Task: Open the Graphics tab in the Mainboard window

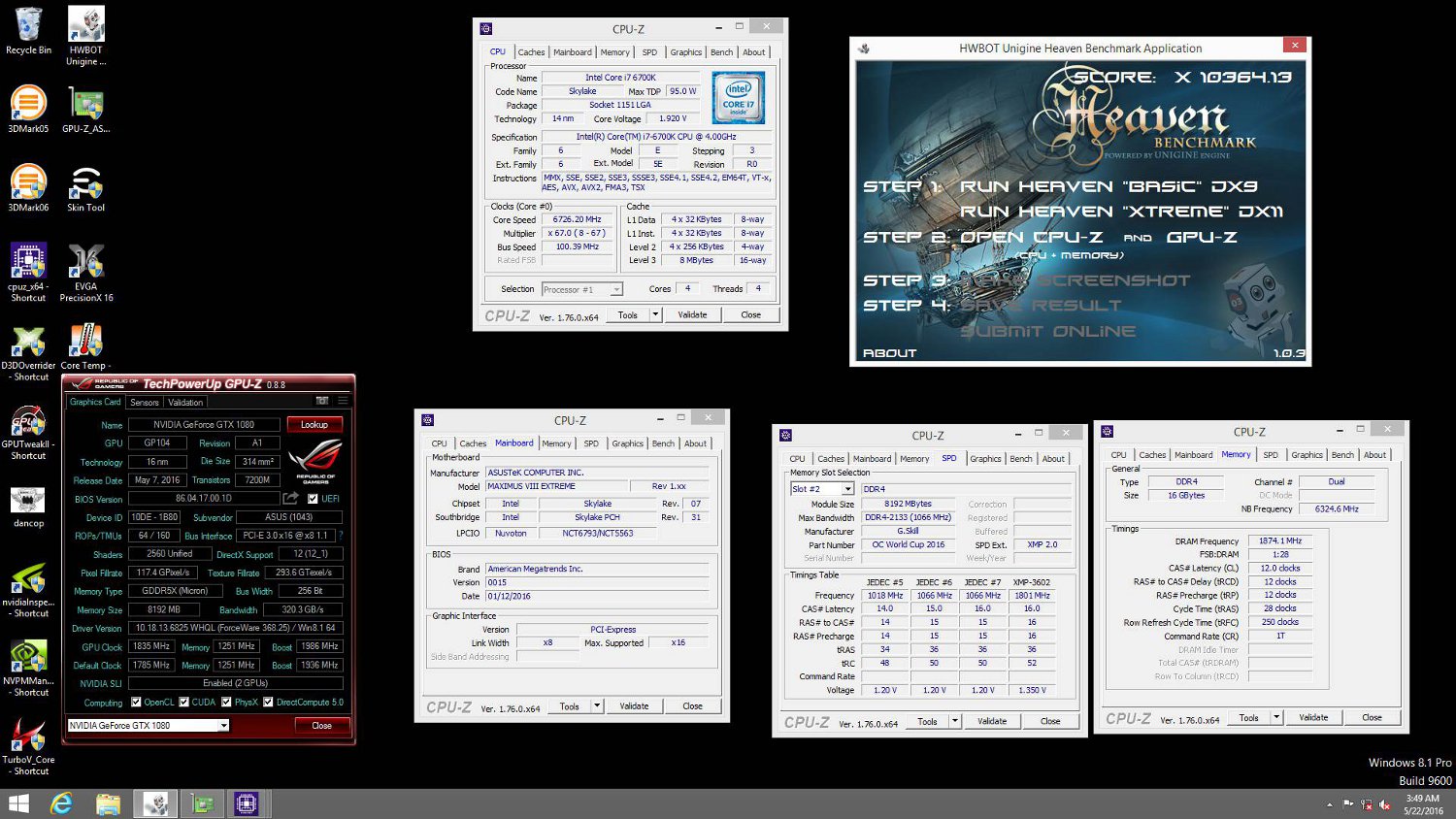Action: [x=627, y=443]
